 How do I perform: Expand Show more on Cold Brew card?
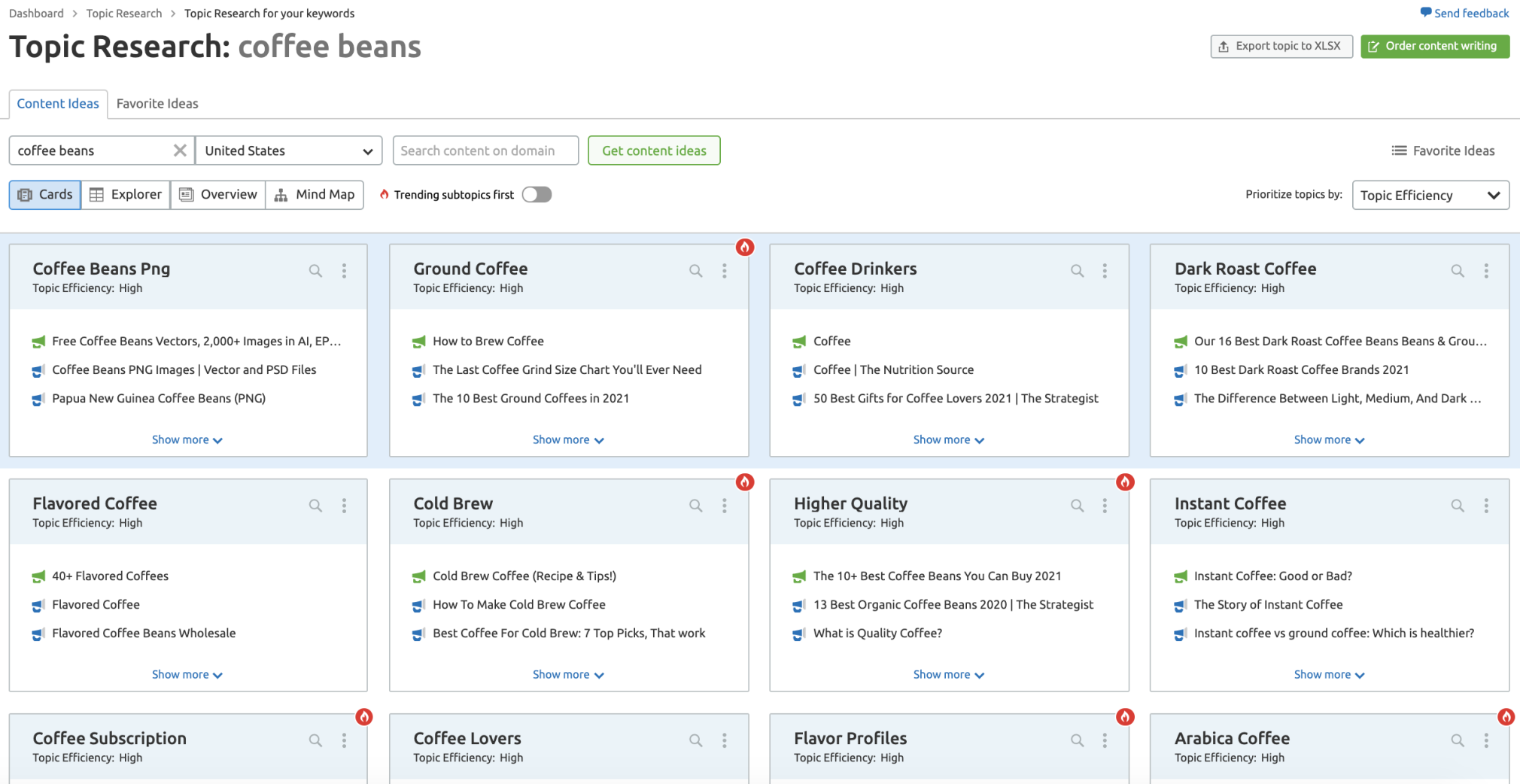[x=568, y=675]
